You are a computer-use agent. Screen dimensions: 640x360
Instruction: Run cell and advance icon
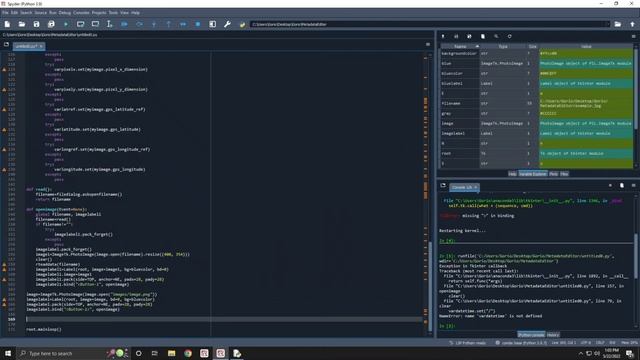click(95, 24)
